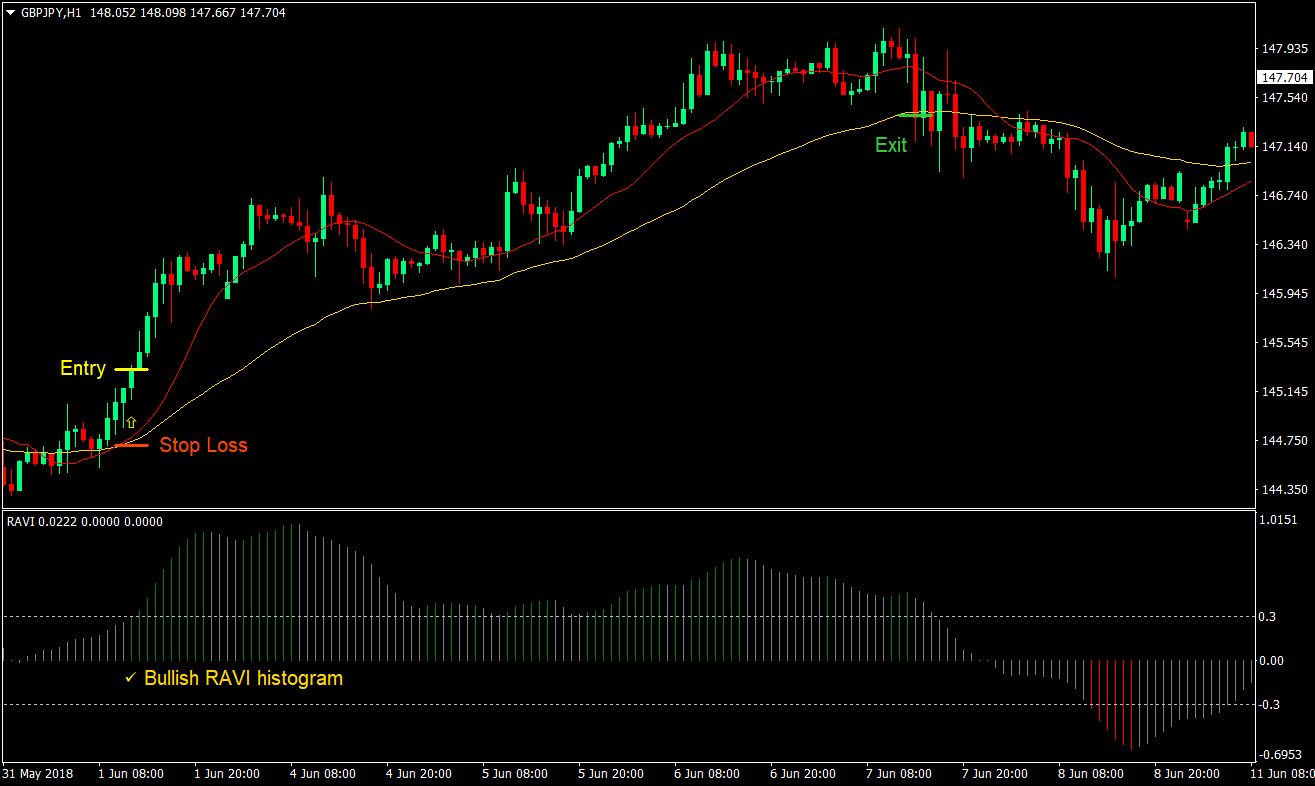Click the yellow Entry text label
The image size is (1315, 786).
point(82,368)
